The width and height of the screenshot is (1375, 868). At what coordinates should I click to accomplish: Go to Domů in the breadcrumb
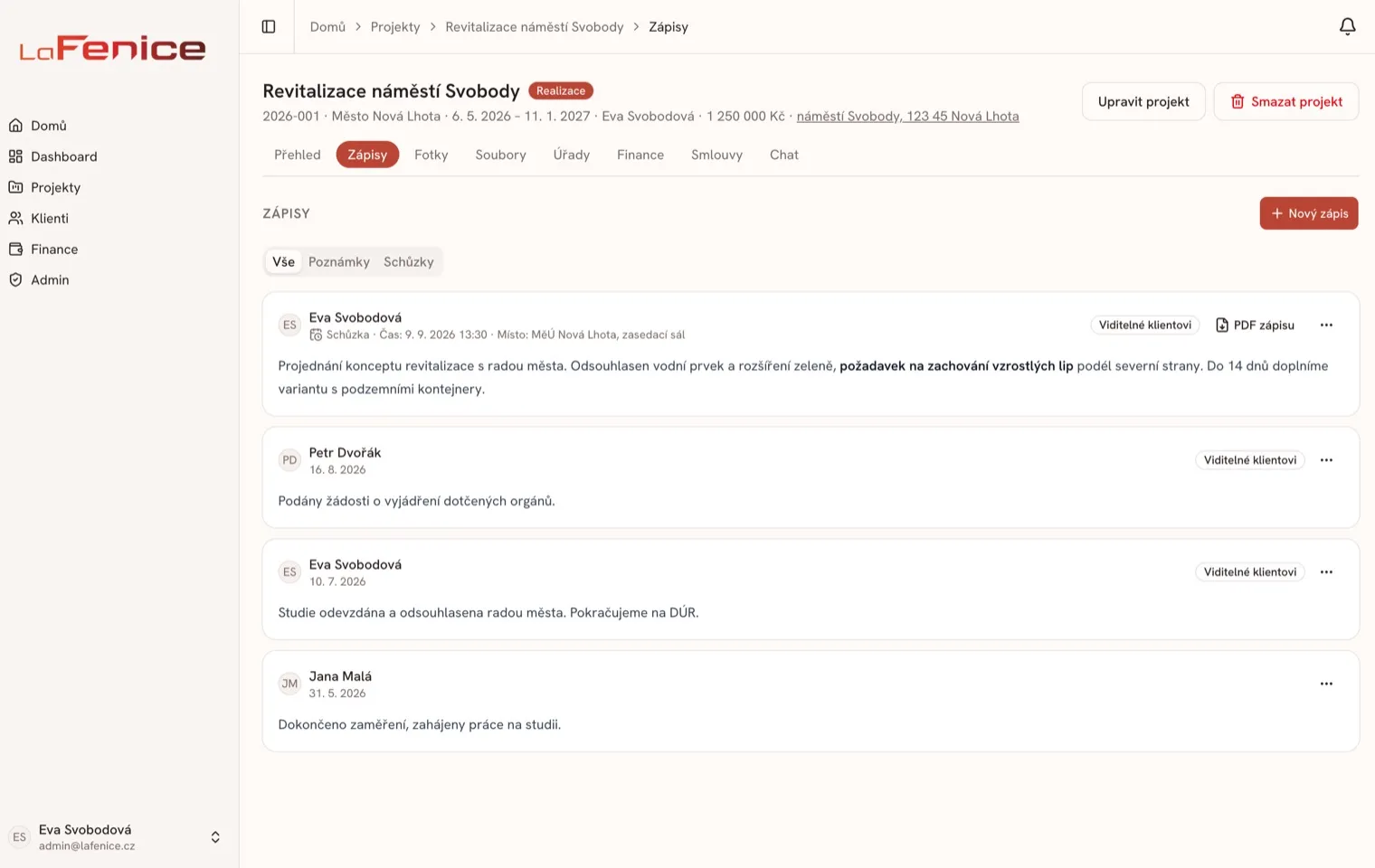(327, 27)
